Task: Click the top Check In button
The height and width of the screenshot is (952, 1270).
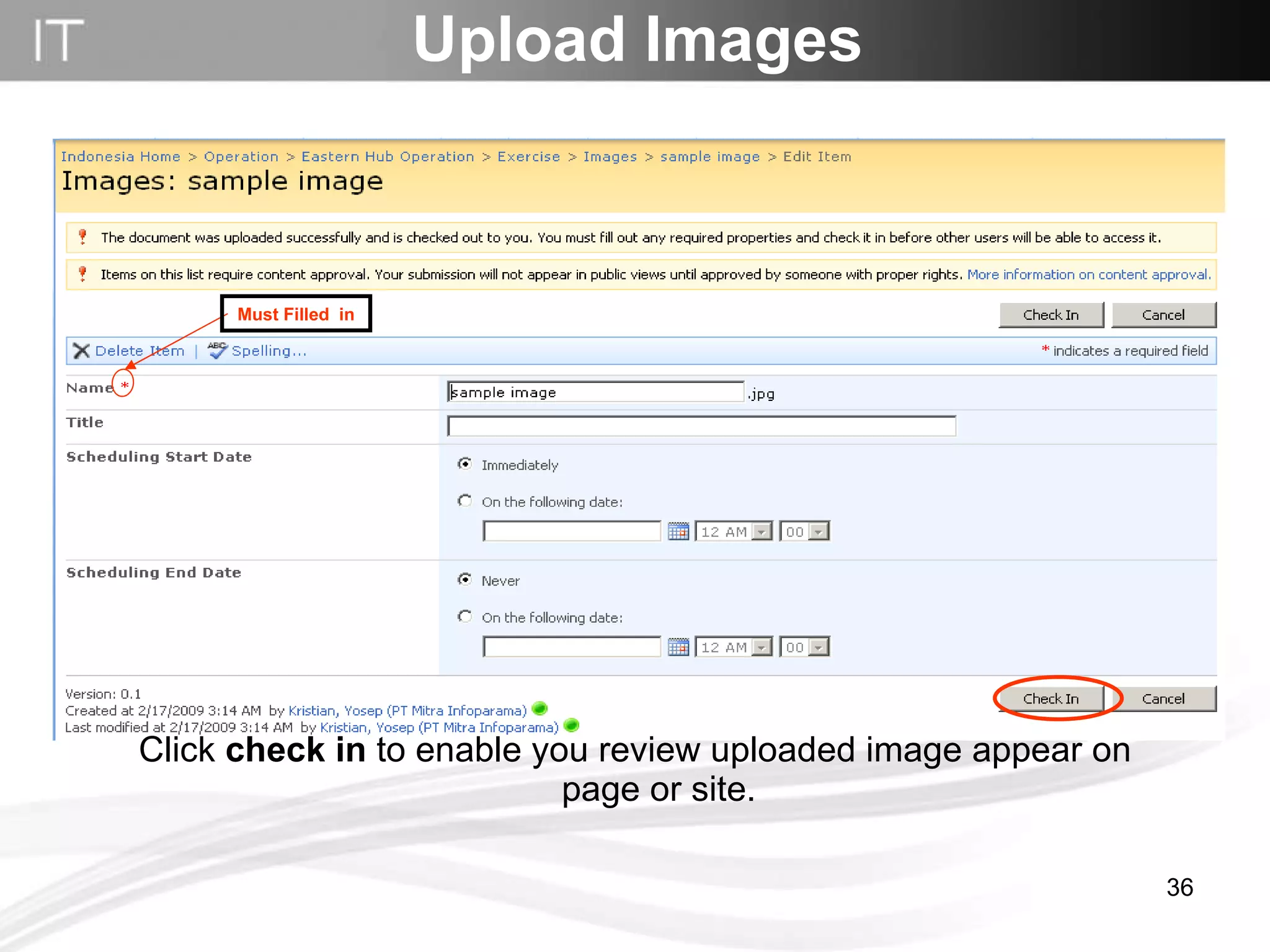Action: pos(1051,315)
